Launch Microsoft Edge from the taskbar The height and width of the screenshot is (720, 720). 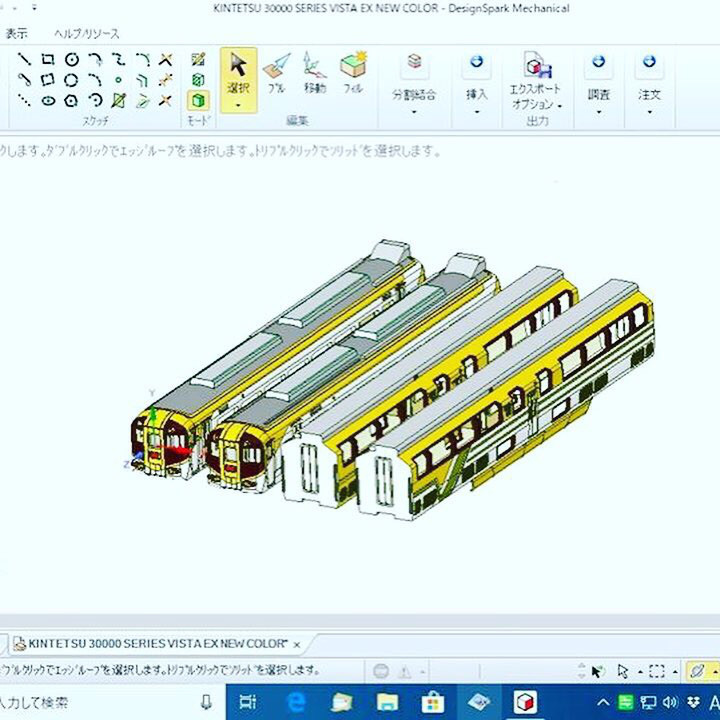pyautogui.click(x=296, y=703)
